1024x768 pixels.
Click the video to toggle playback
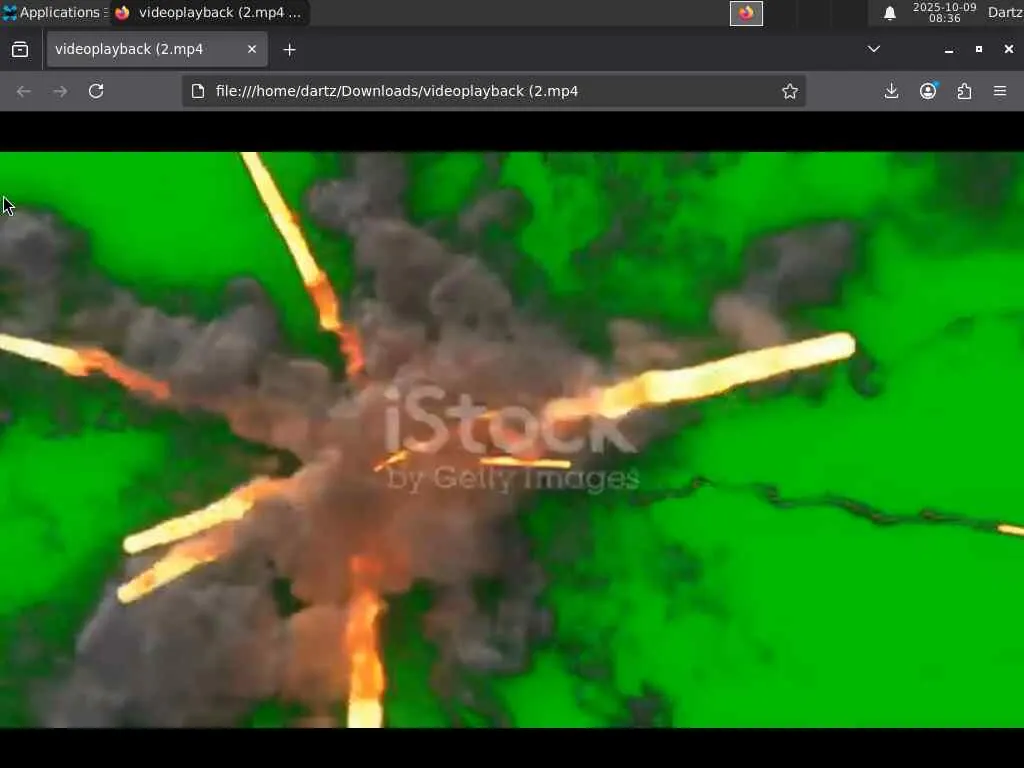pyautogui.click(x=512, y=440)
